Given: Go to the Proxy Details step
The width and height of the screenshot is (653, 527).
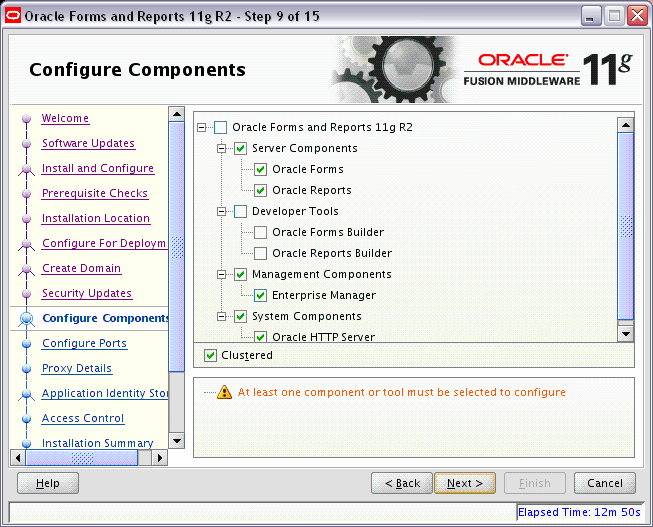Looking at the screenshot, I should [77, 368].
